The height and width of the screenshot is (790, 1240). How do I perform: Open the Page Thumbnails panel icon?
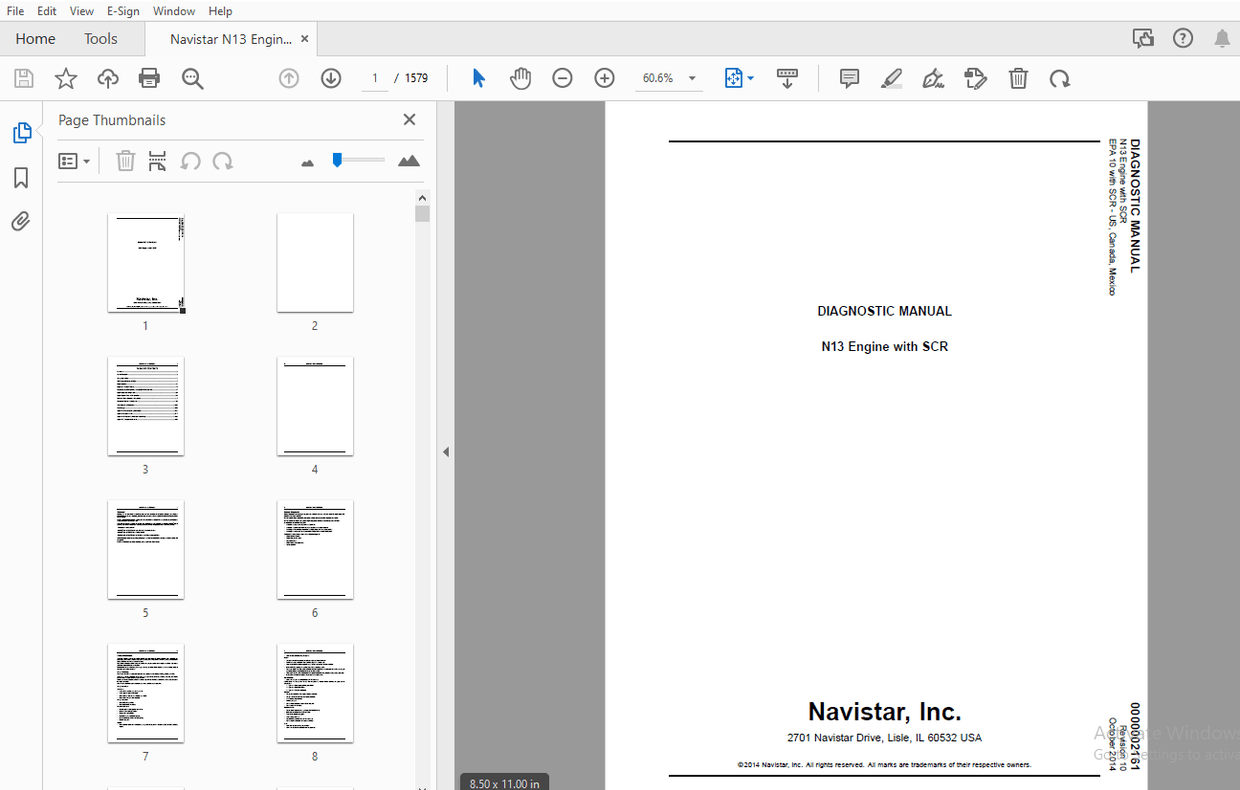pos(21,131)
